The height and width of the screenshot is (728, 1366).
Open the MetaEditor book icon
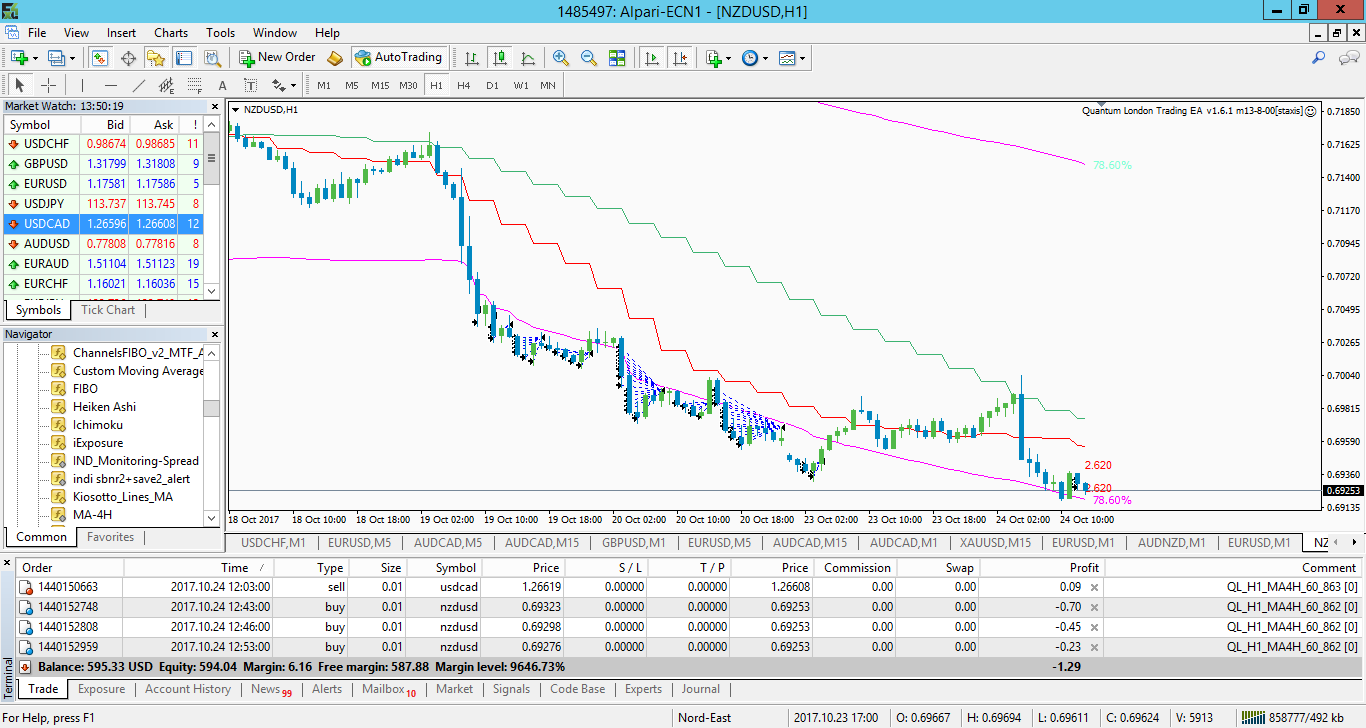coord(335,58)
